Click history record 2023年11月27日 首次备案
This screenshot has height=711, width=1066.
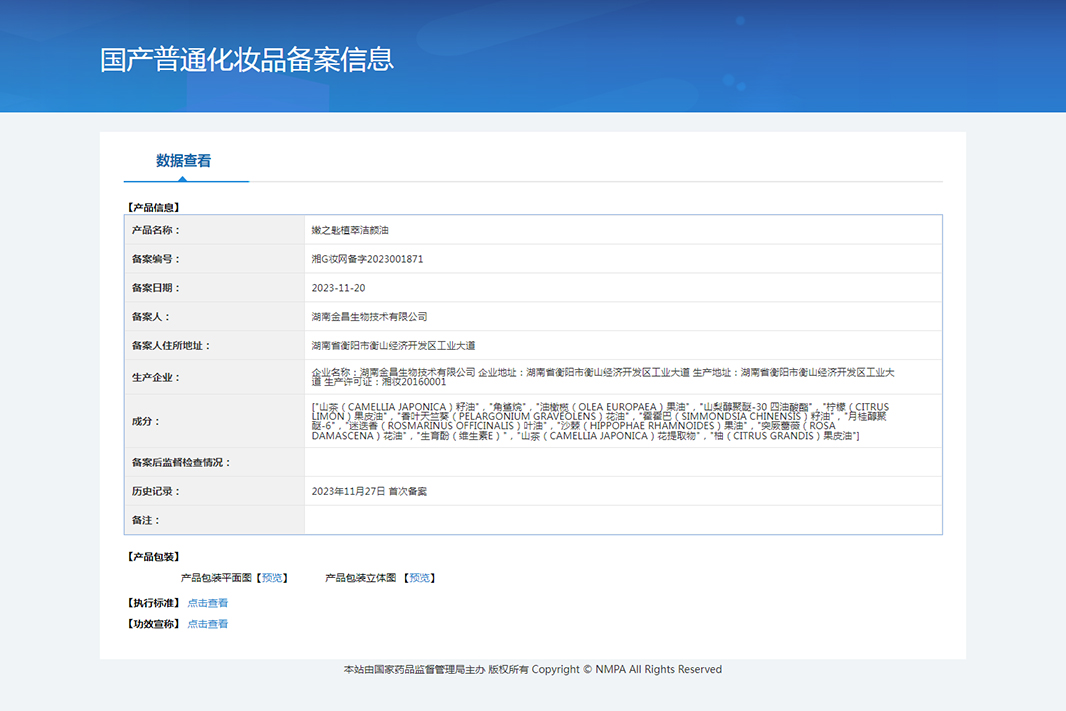(370, 492)
